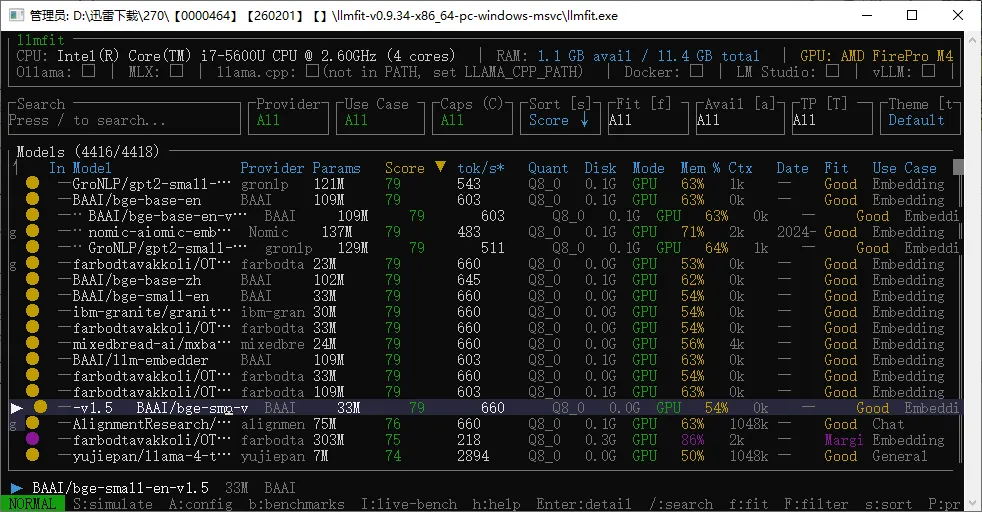
Task: Click the yellow dot beside BAAI/llm-embedder row
Action: pyautogui.click(x=33, y=359)
